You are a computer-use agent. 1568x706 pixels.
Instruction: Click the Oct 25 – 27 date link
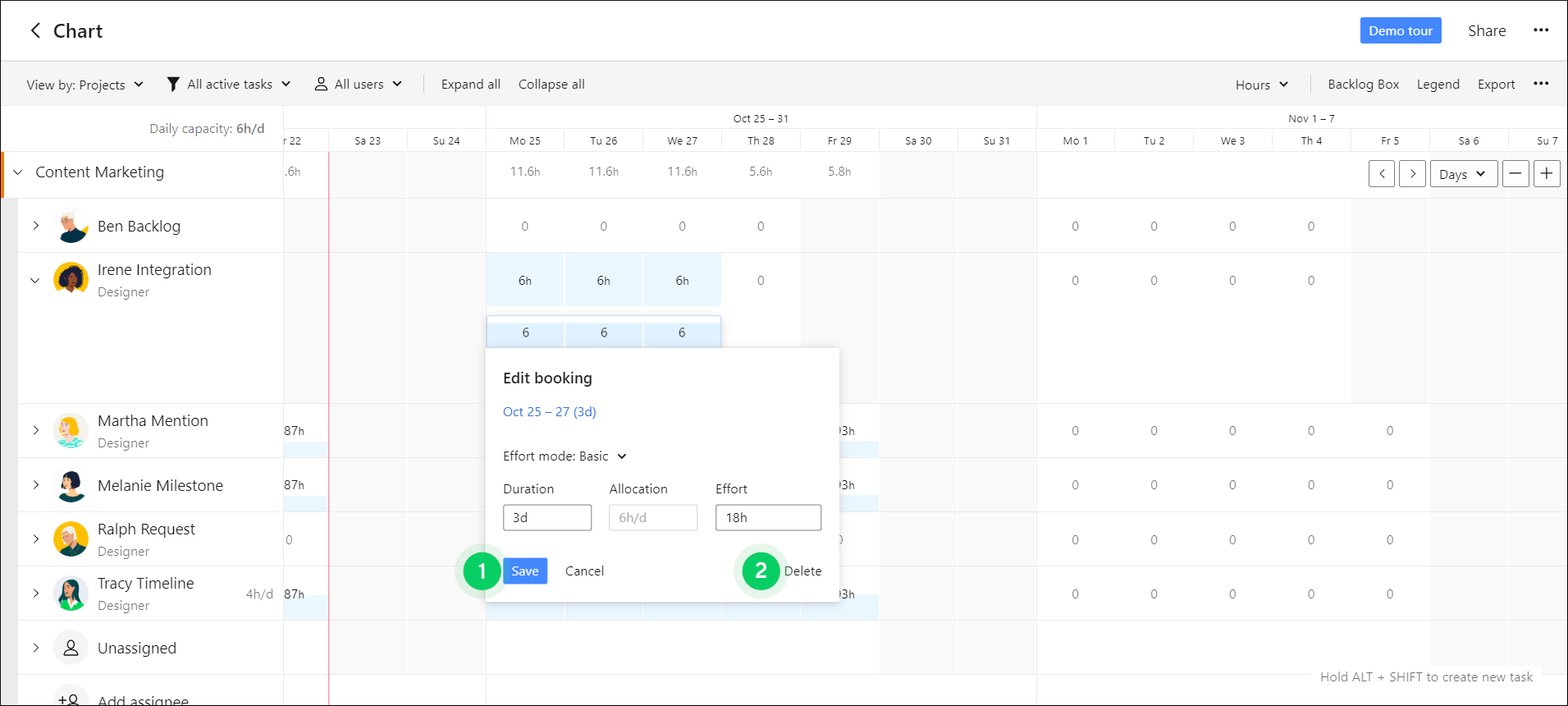549,412
